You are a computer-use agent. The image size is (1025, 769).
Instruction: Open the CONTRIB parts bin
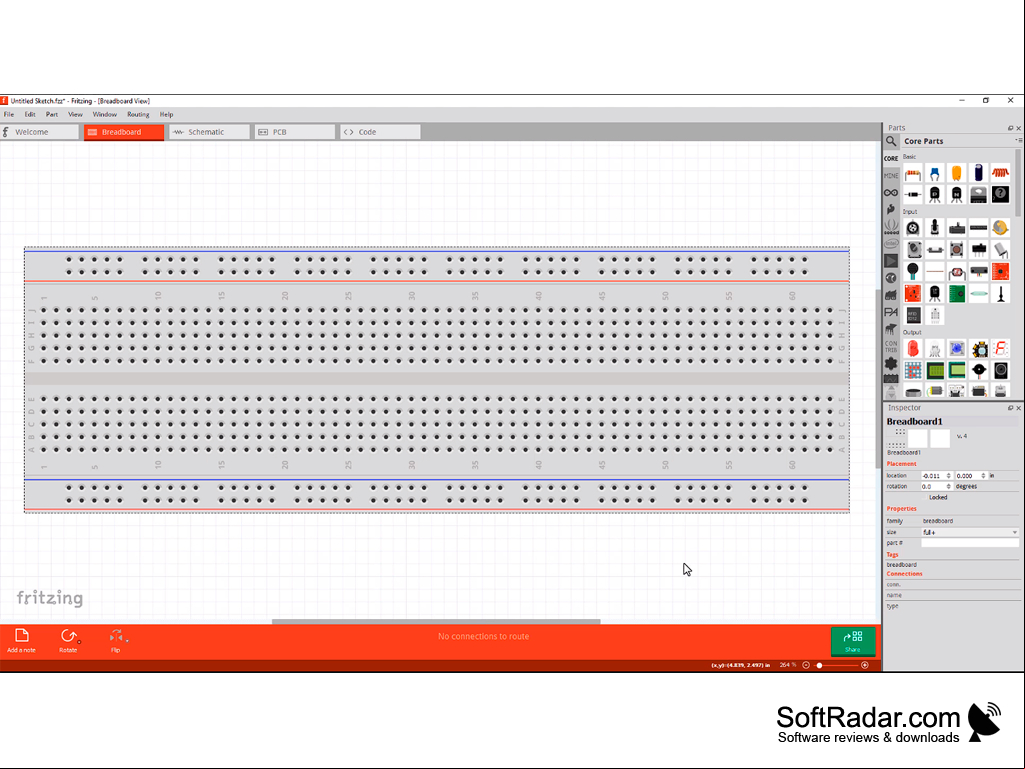[891, 346]
